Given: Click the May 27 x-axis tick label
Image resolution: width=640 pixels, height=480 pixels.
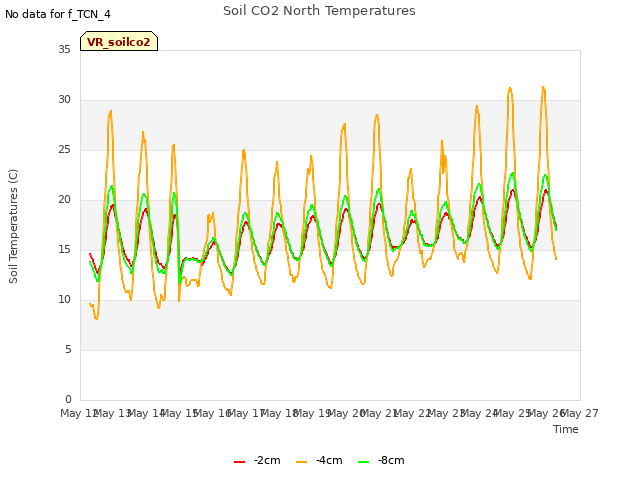Looking at the screenshot, I should tap(582, 413).
